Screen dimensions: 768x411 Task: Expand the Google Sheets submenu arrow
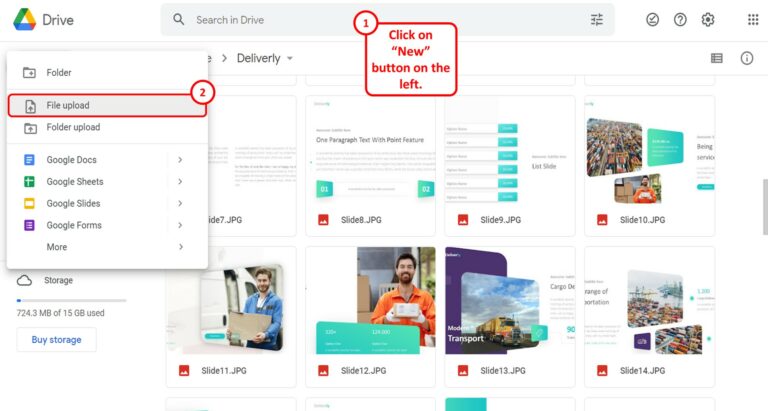[180, 182]
